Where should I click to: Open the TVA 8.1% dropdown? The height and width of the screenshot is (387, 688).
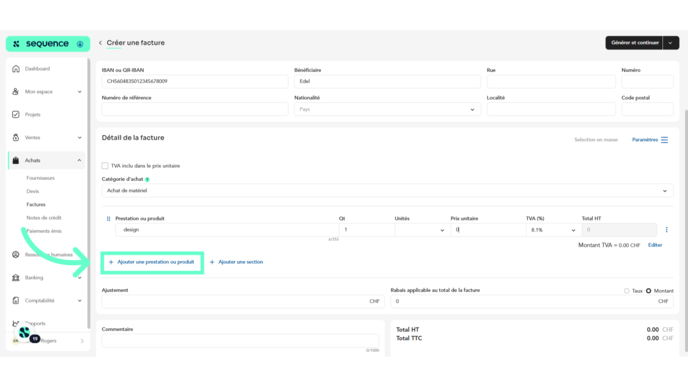pos(553,230)
